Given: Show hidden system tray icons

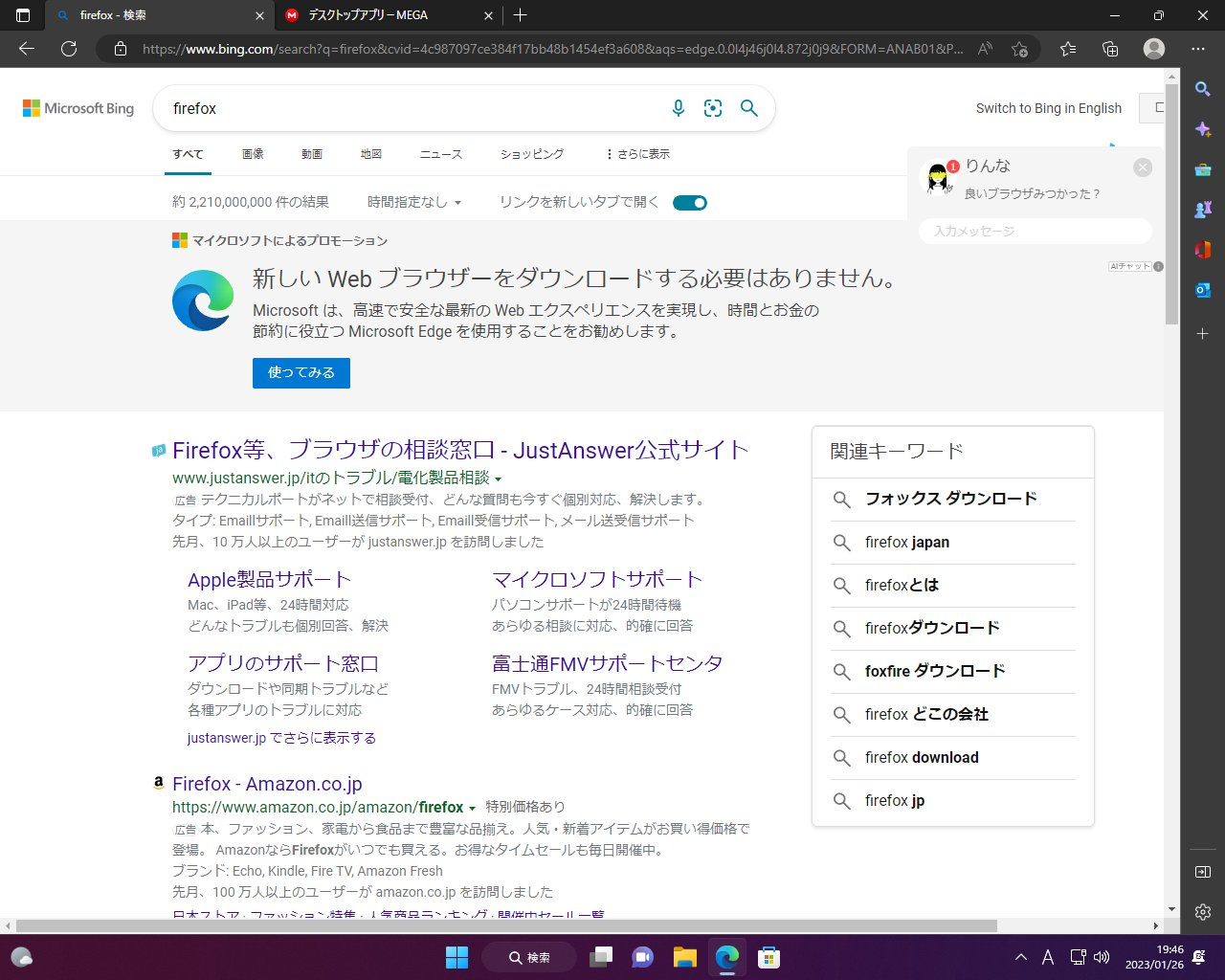Looking at the screenshot, I should pyautogui.click(x=1021, y=957).
